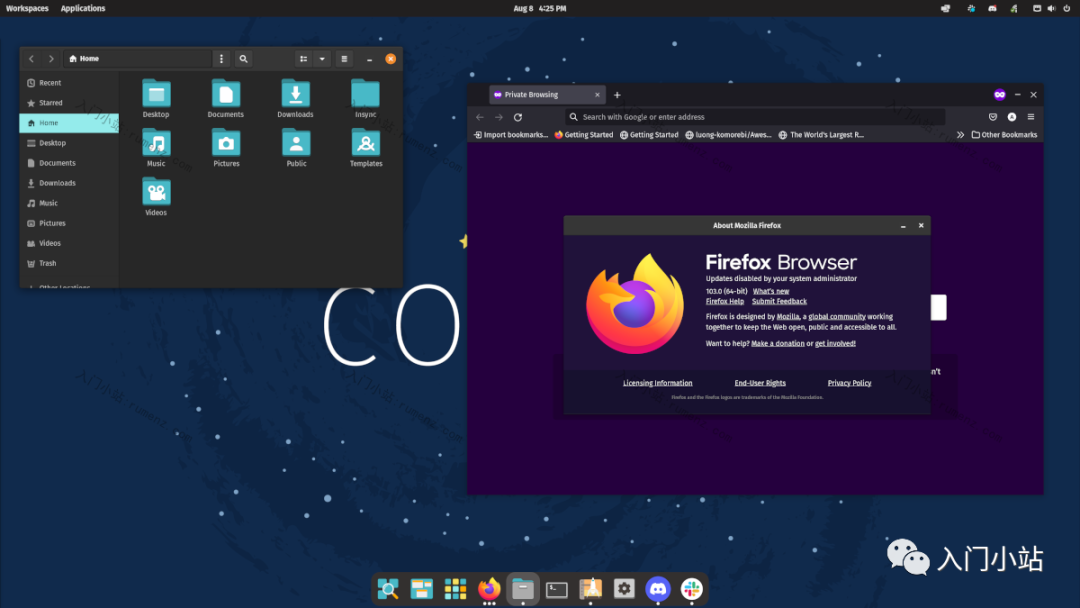Go forward in the Files window
The width and height of the screenshot is (1080, 608).
(51, 59)
